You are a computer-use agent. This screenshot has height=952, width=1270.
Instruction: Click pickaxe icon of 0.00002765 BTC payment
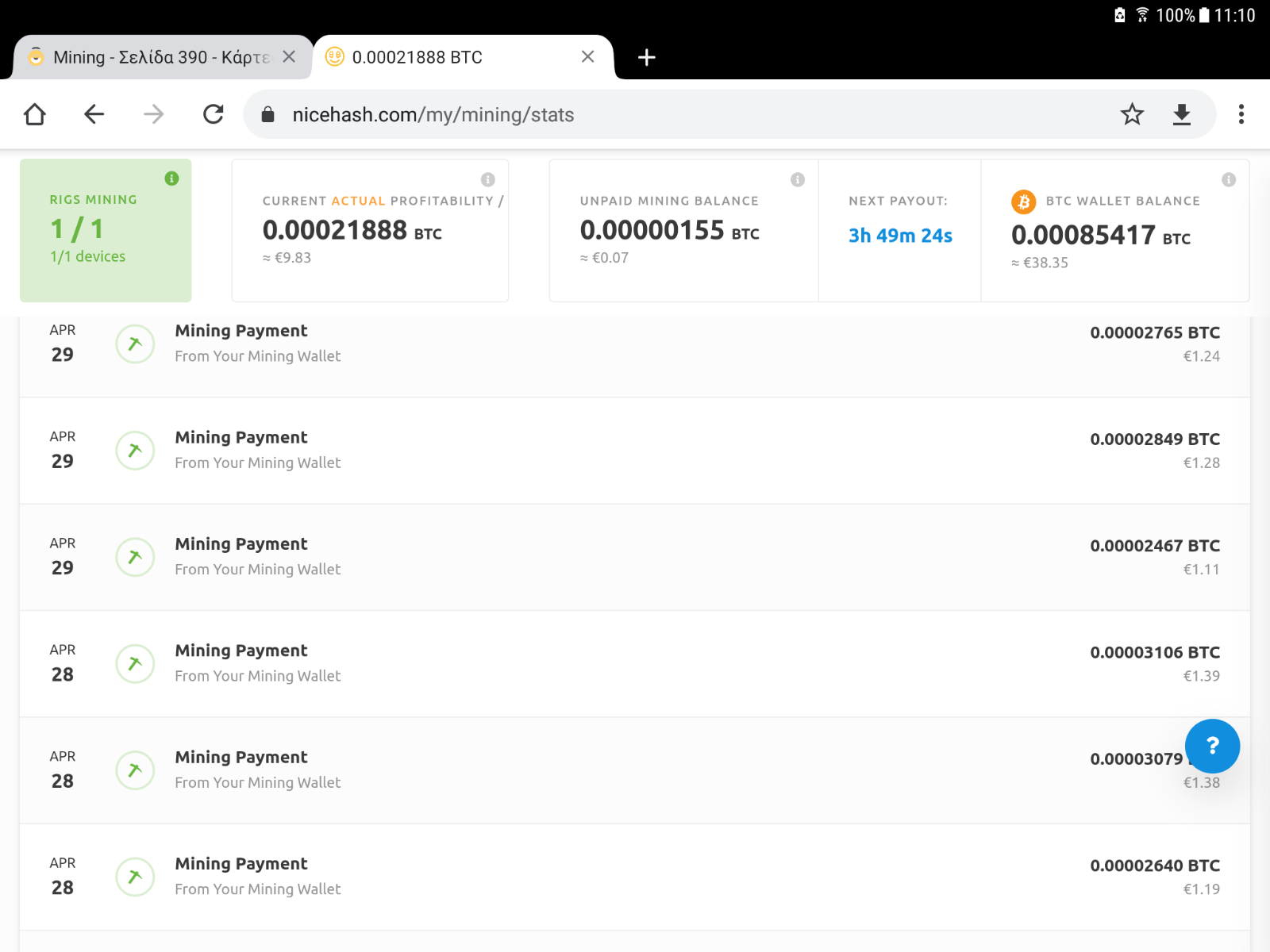click(135, 344)
